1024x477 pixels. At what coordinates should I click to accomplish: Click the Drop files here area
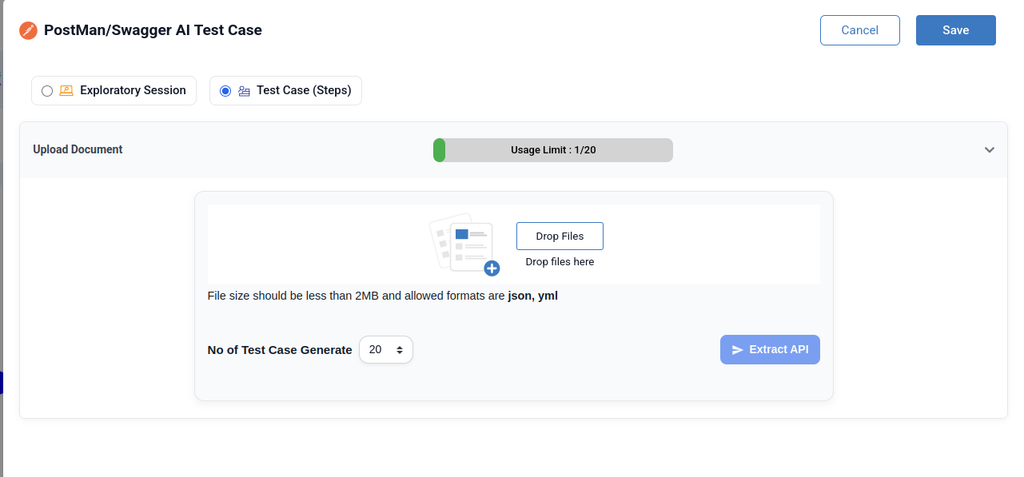point(560,262)
